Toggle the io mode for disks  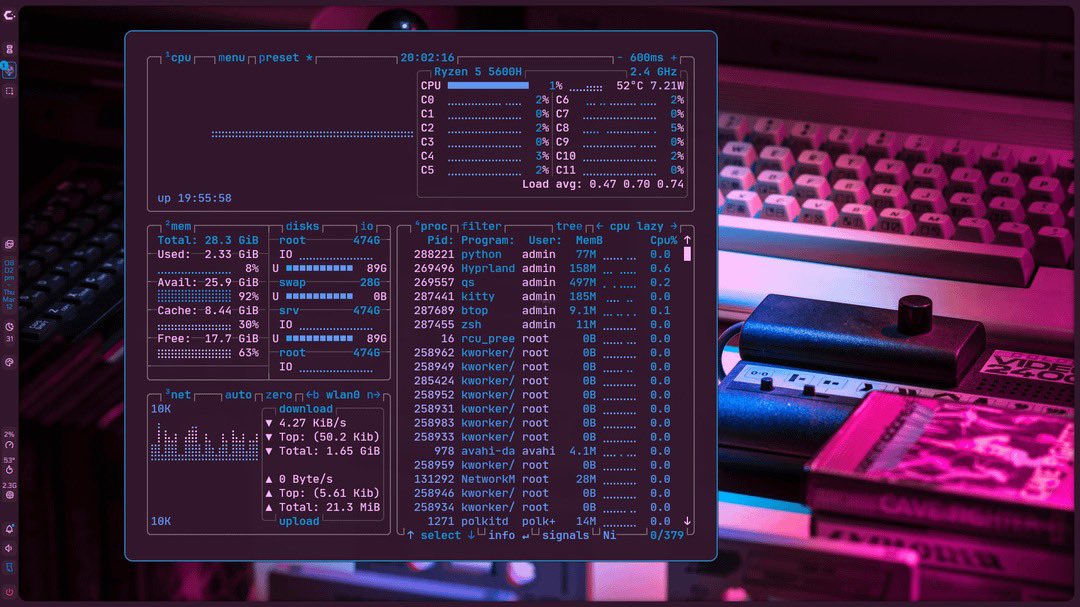tap(366, 226)
